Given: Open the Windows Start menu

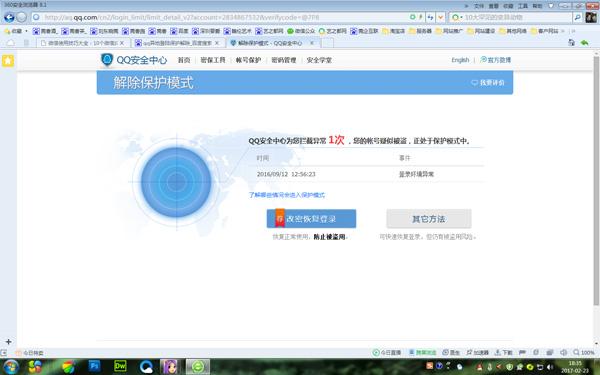Looking at the screenshot, I should point(10,367).
